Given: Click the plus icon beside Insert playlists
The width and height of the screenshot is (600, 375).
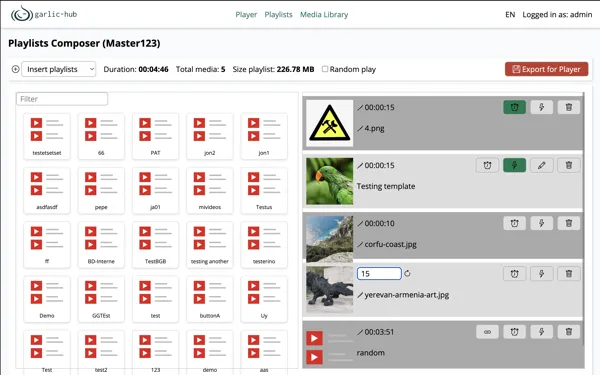Looking at the screenshot, I should (x=15, y=69).
